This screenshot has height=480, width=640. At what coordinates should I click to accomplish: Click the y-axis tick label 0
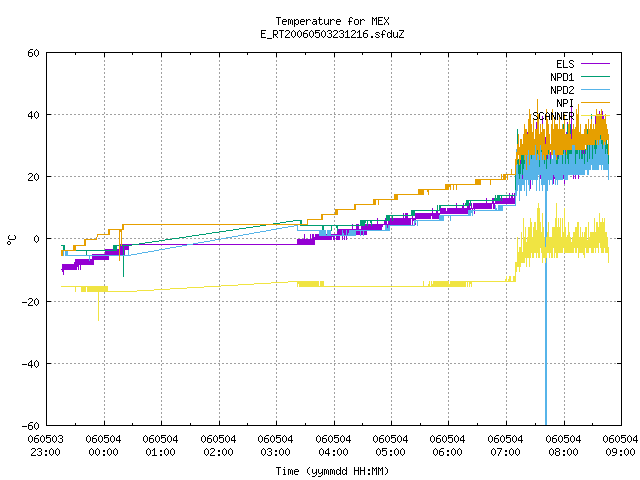click(37, 239)
